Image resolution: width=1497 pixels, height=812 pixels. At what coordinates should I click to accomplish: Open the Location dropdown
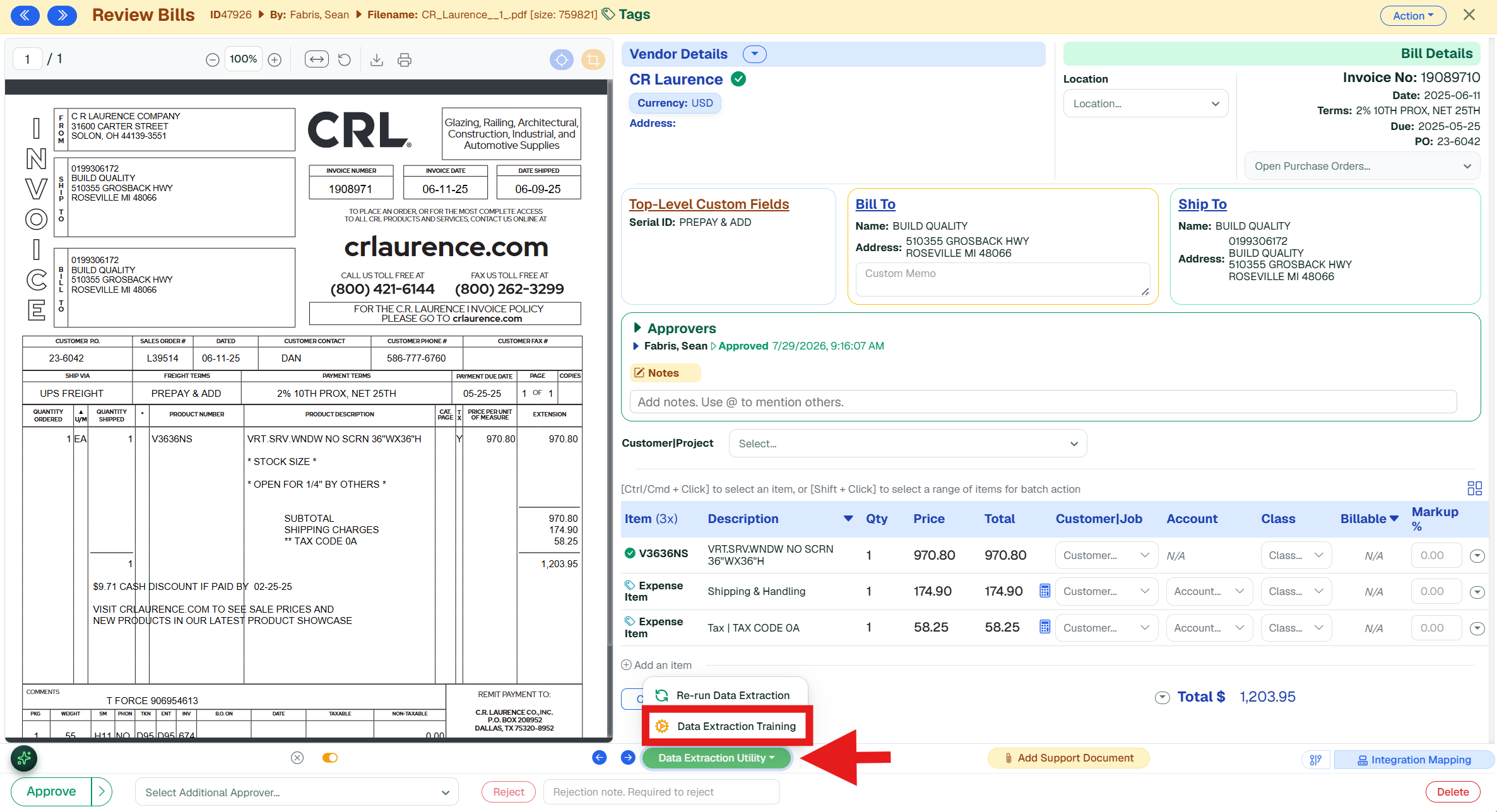coord(1145,103)
